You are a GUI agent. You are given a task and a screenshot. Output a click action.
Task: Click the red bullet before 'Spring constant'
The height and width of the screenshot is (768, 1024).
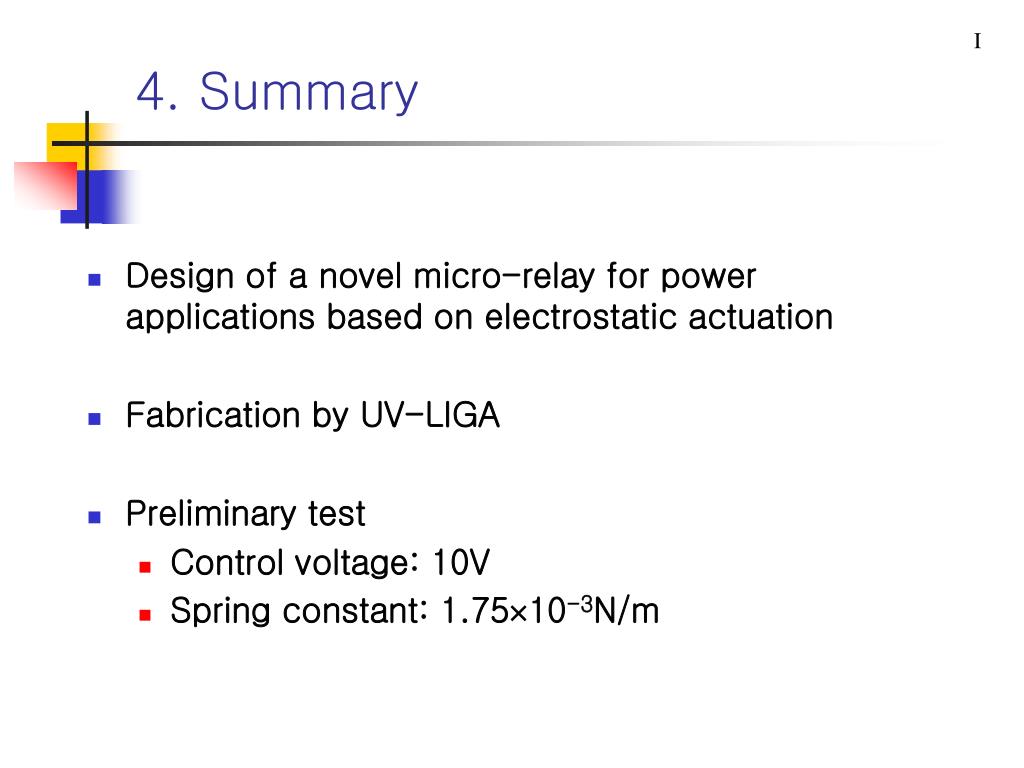145,615
